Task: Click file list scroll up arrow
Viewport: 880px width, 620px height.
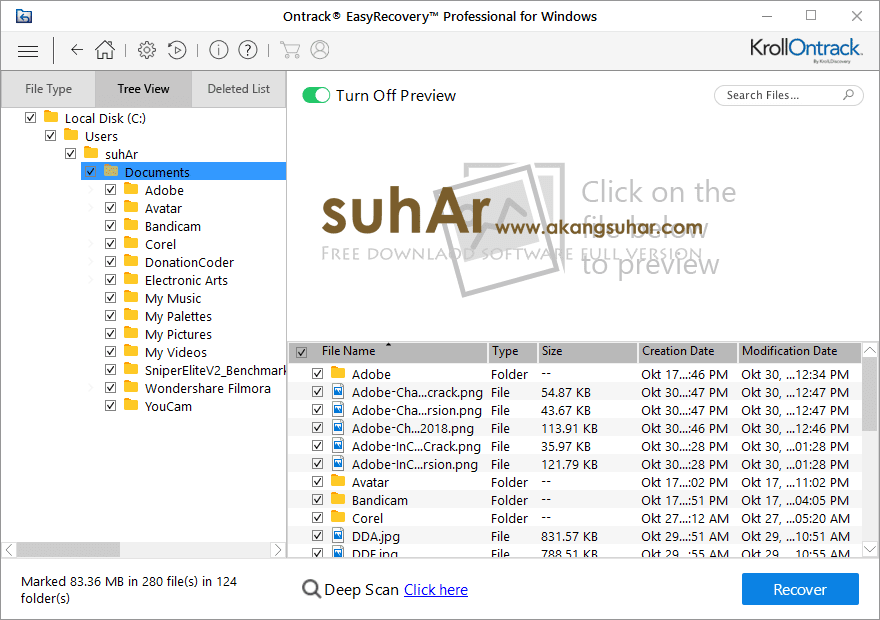Action: (x=869, y=351)
